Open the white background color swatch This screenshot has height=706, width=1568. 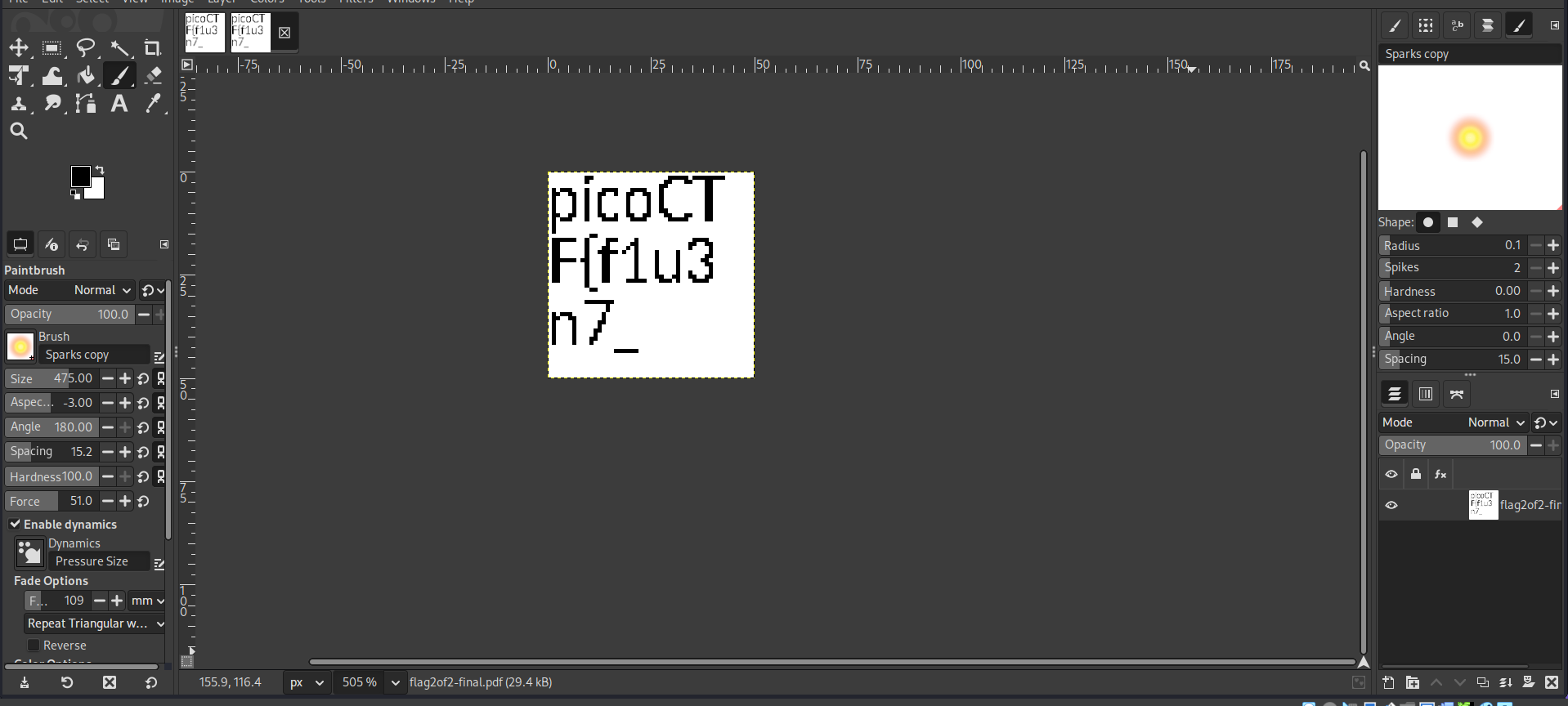click(97, 191)
